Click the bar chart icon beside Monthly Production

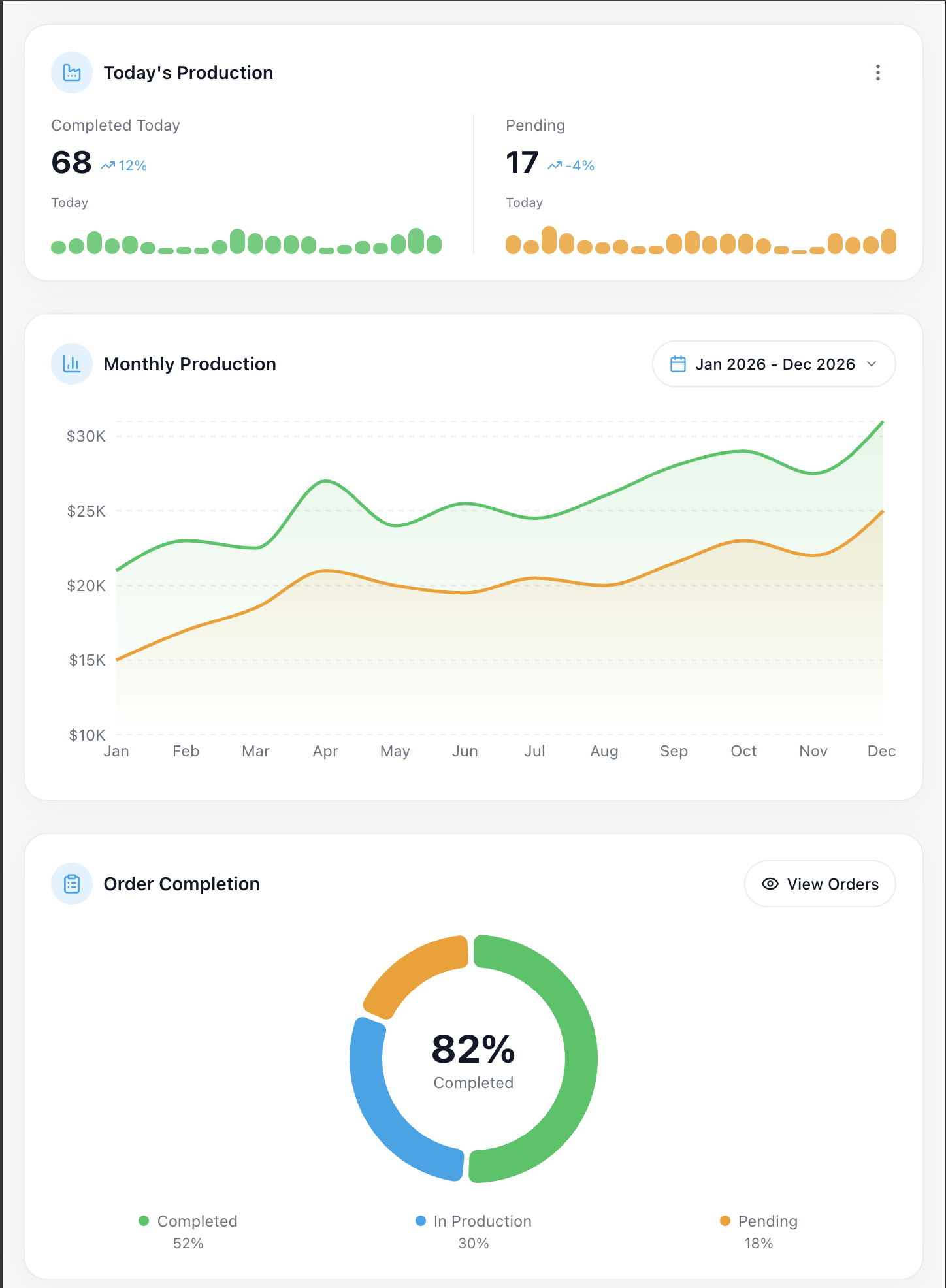[x=72, y=364]
